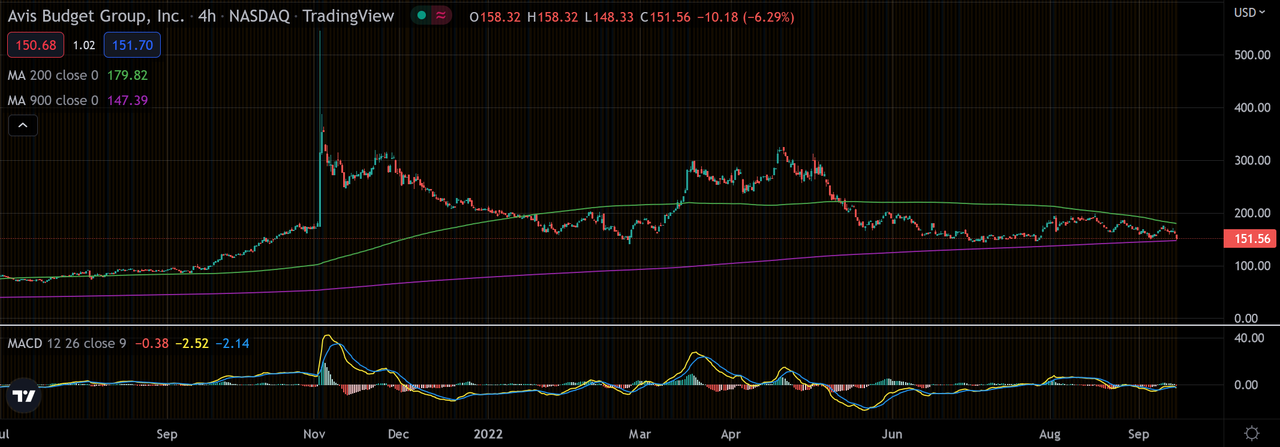Click the Jun label on the time axis
Screen dimensions: 1280x447
[x=893, y=436]
